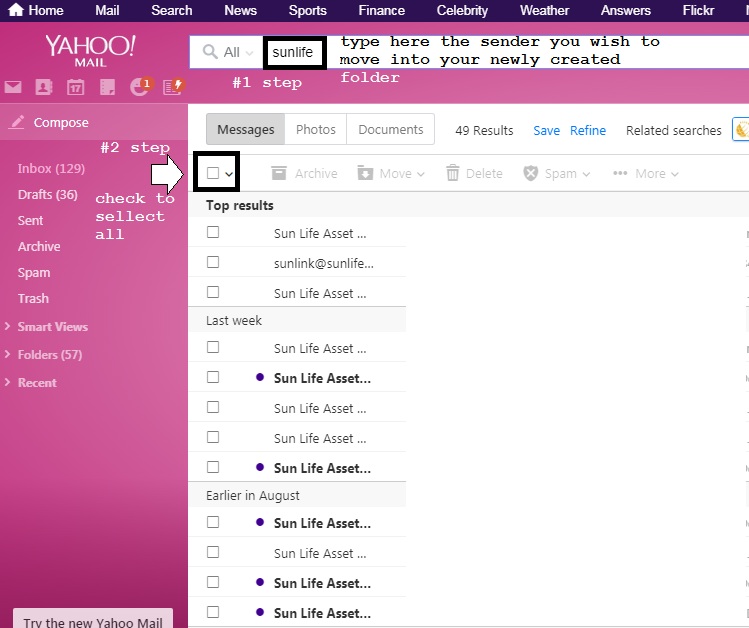749x628 pixels.
Task: Switch to the Messages tab
Action: point(246,129)
